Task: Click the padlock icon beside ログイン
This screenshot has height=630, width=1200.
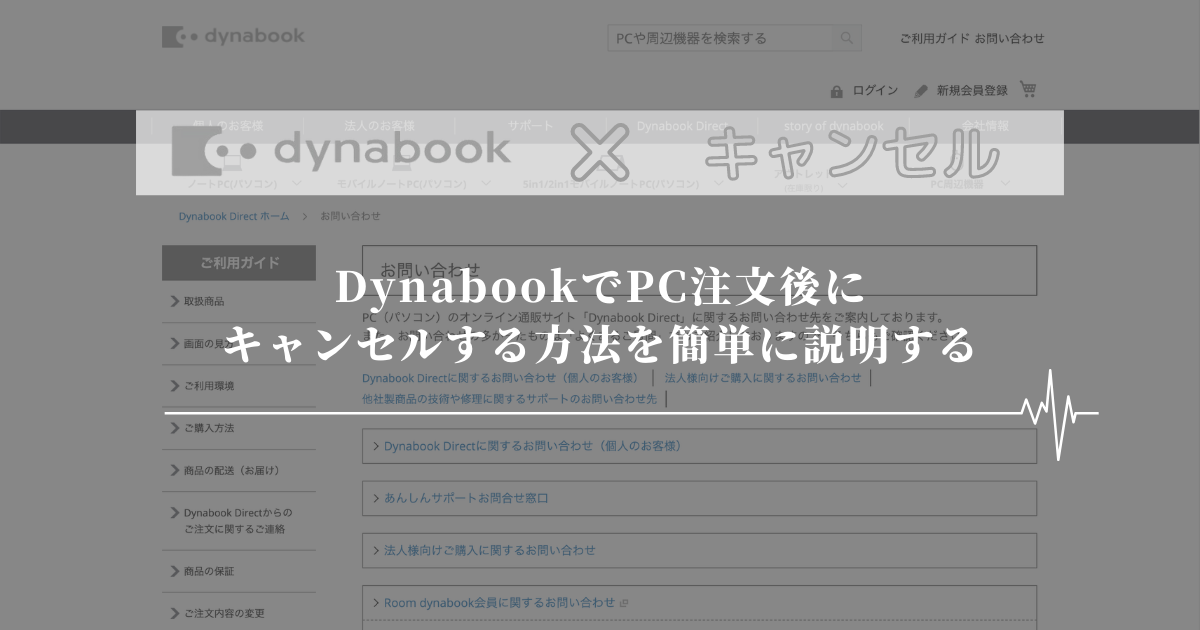Action: point(836,91)
